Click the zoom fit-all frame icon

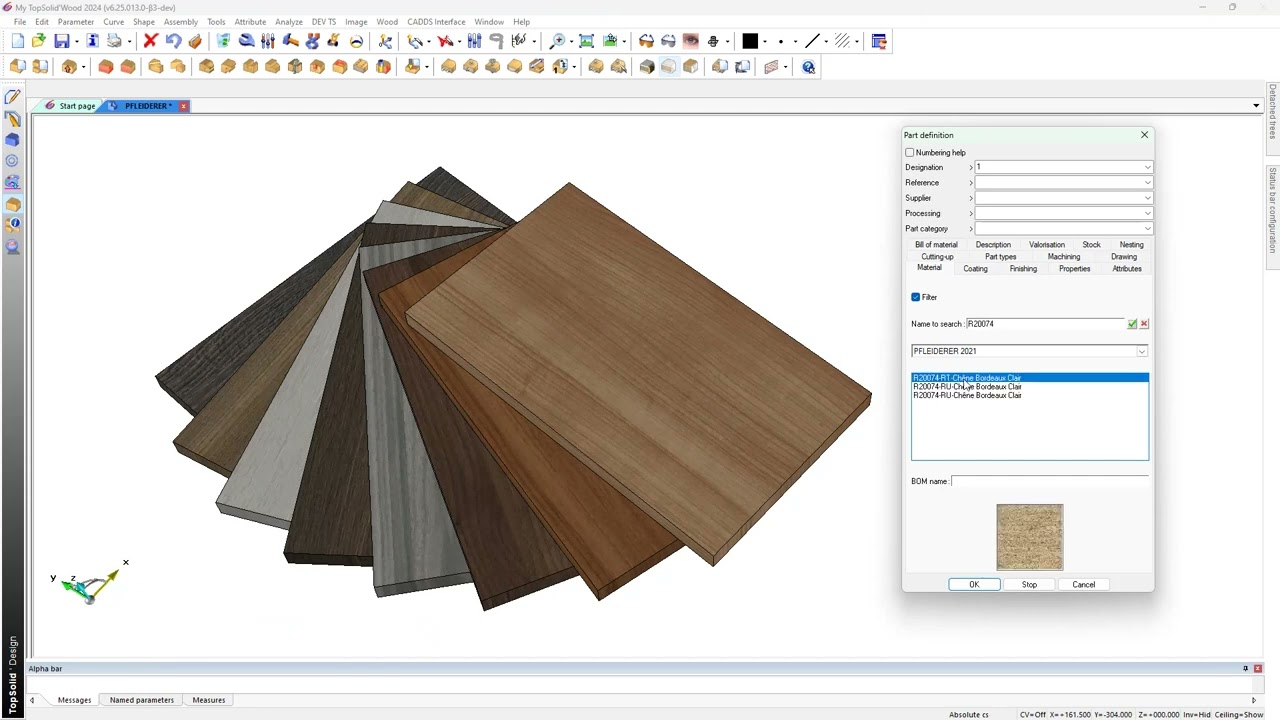(587, 41)
